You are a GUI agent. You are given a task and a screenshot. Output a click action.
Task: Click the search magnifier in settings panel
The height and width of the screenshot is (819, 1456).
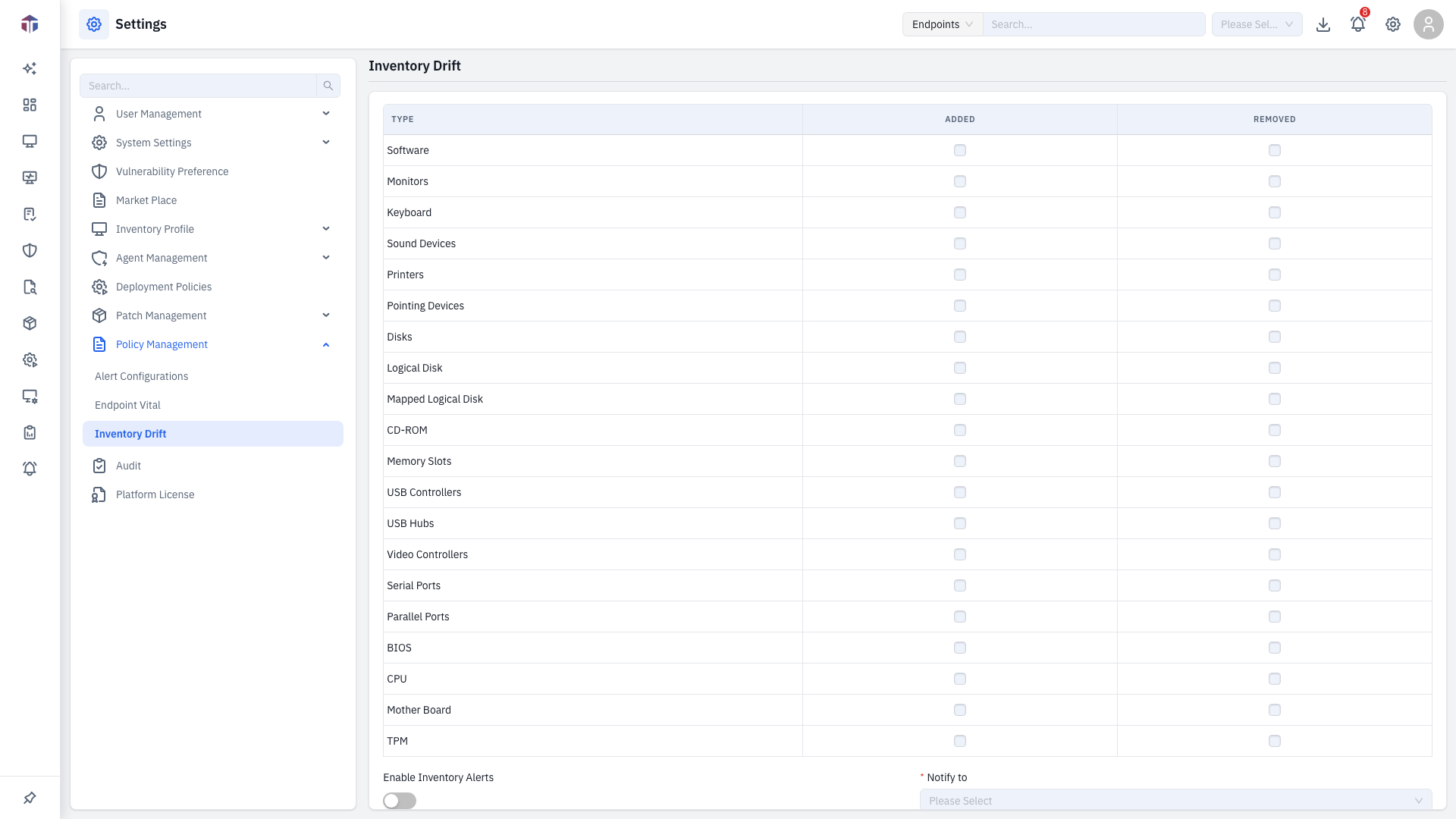328,86
